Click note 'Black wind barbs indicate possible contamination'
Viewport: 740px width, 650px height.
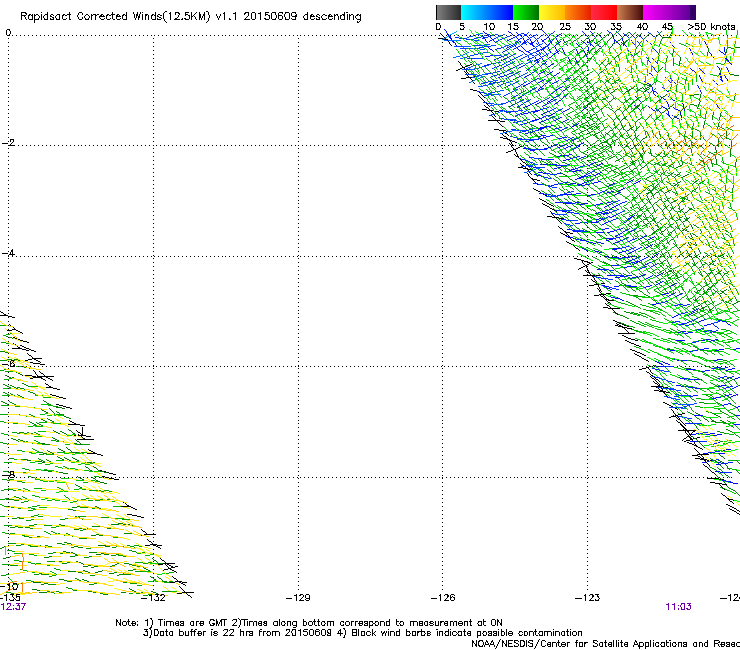[x=467, y=633]
